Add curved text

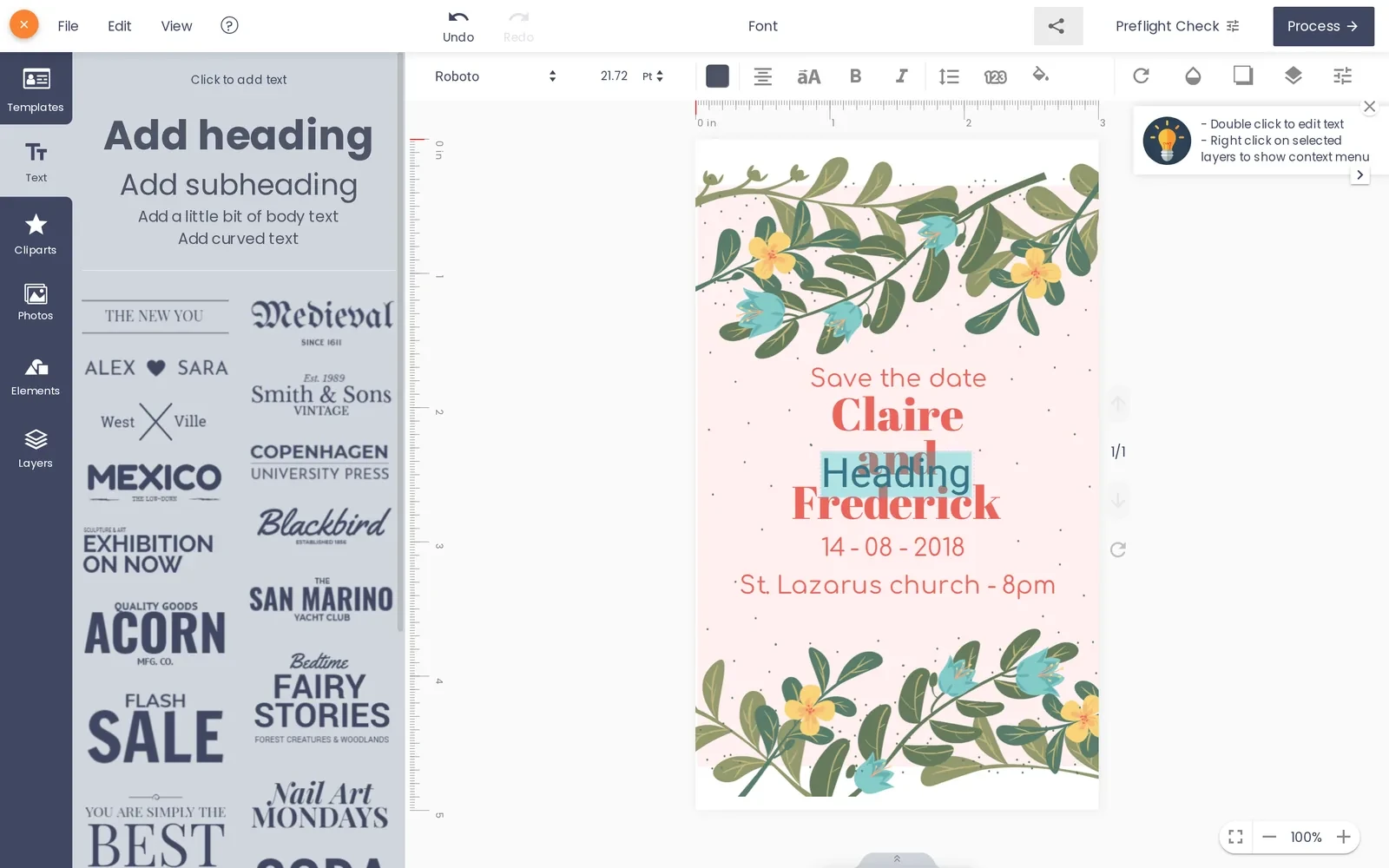pyautogui.click(x=238, y=239)
